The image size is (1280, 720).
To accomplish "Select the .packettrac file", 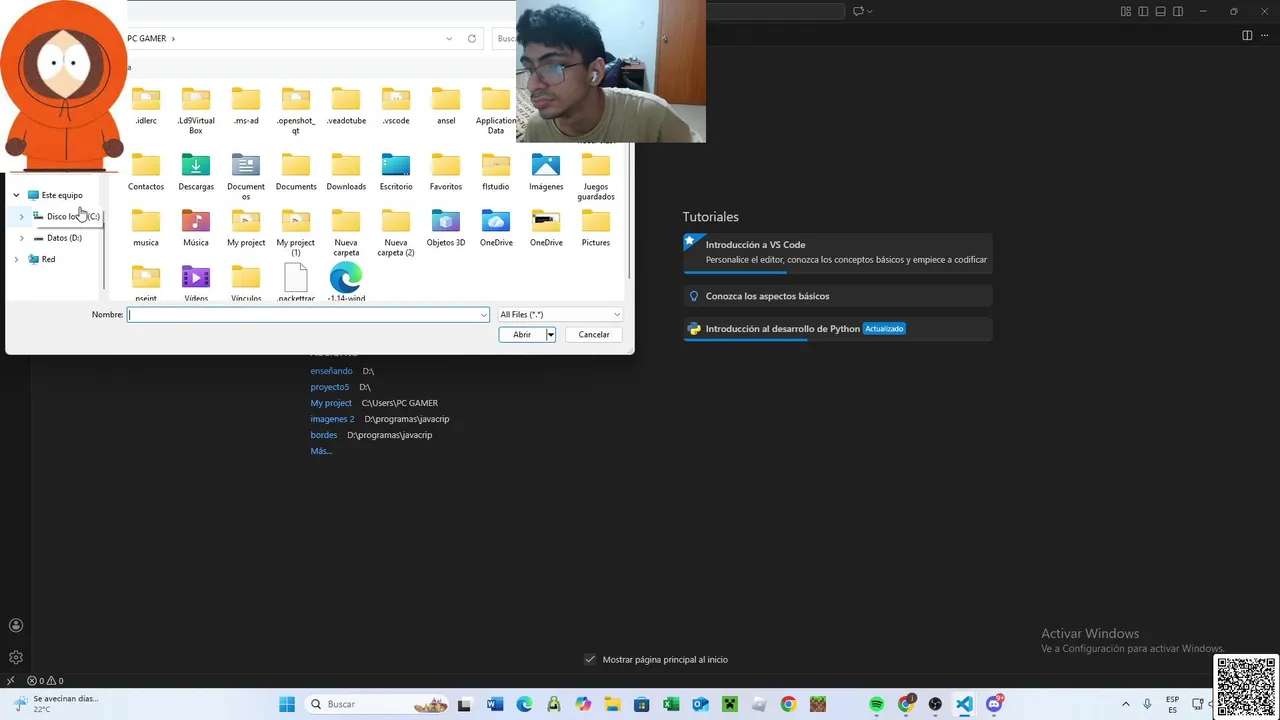I will tap(296, 283).
